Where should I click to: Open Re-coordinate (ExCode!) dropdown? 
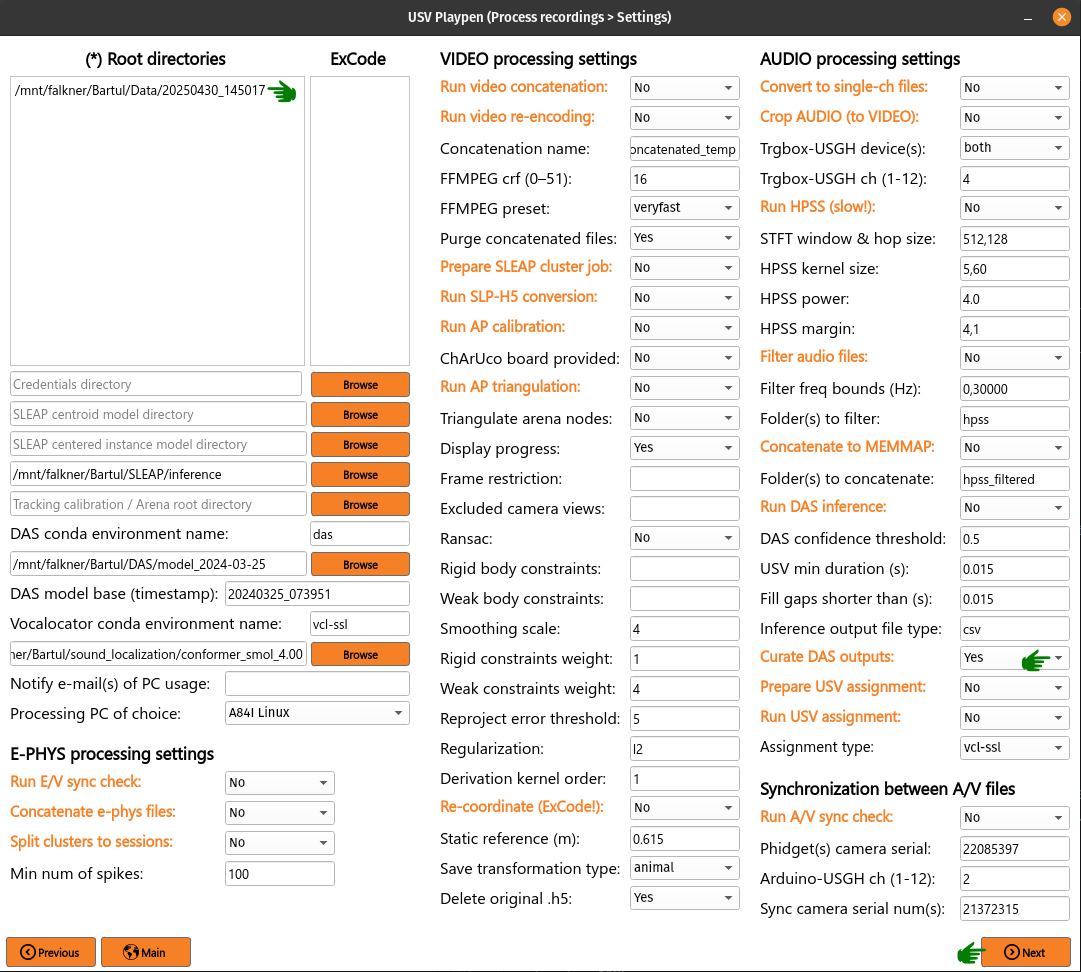tap(684, 807)
